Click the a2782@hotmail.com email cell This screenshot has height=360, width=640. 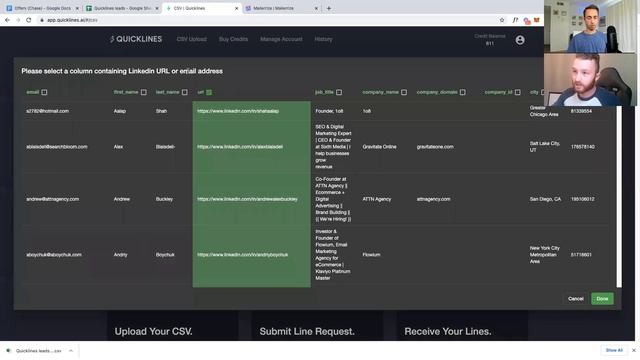coord(47,111)
